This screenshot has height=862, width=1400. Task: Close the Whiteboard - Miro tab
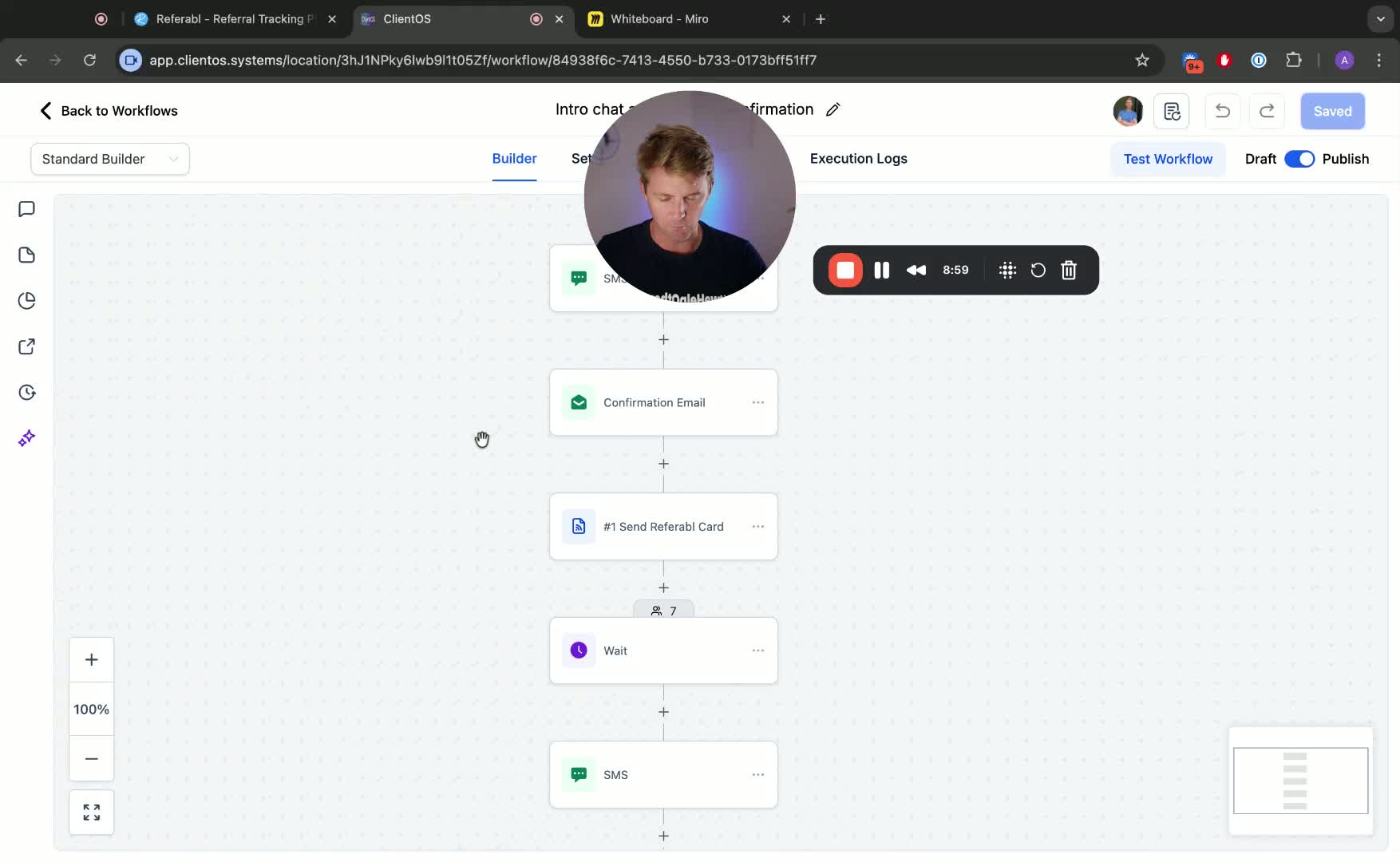coord(786,19)
